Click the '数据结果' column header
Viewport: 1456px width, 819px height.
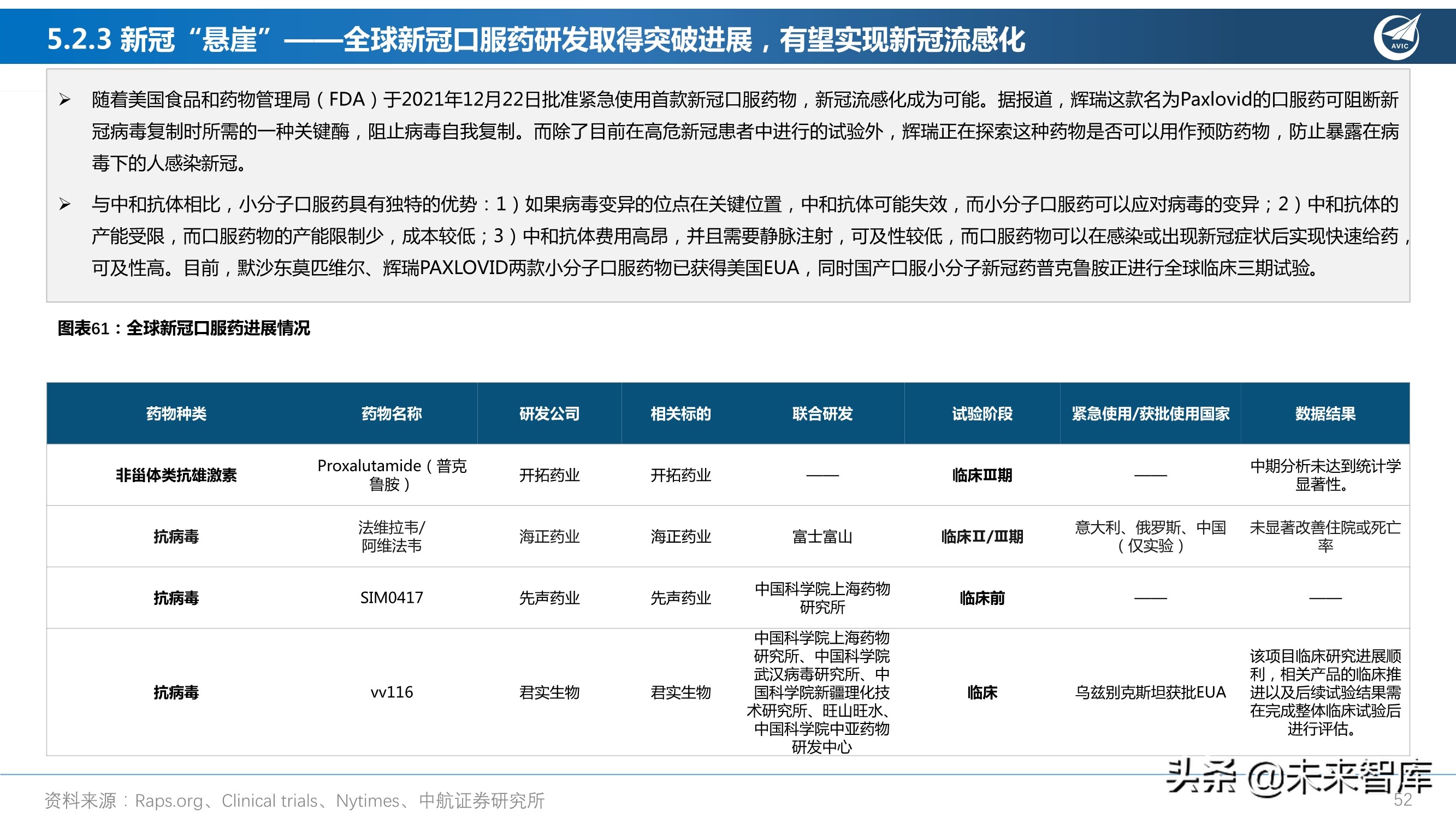click(x=1325, y=414)
